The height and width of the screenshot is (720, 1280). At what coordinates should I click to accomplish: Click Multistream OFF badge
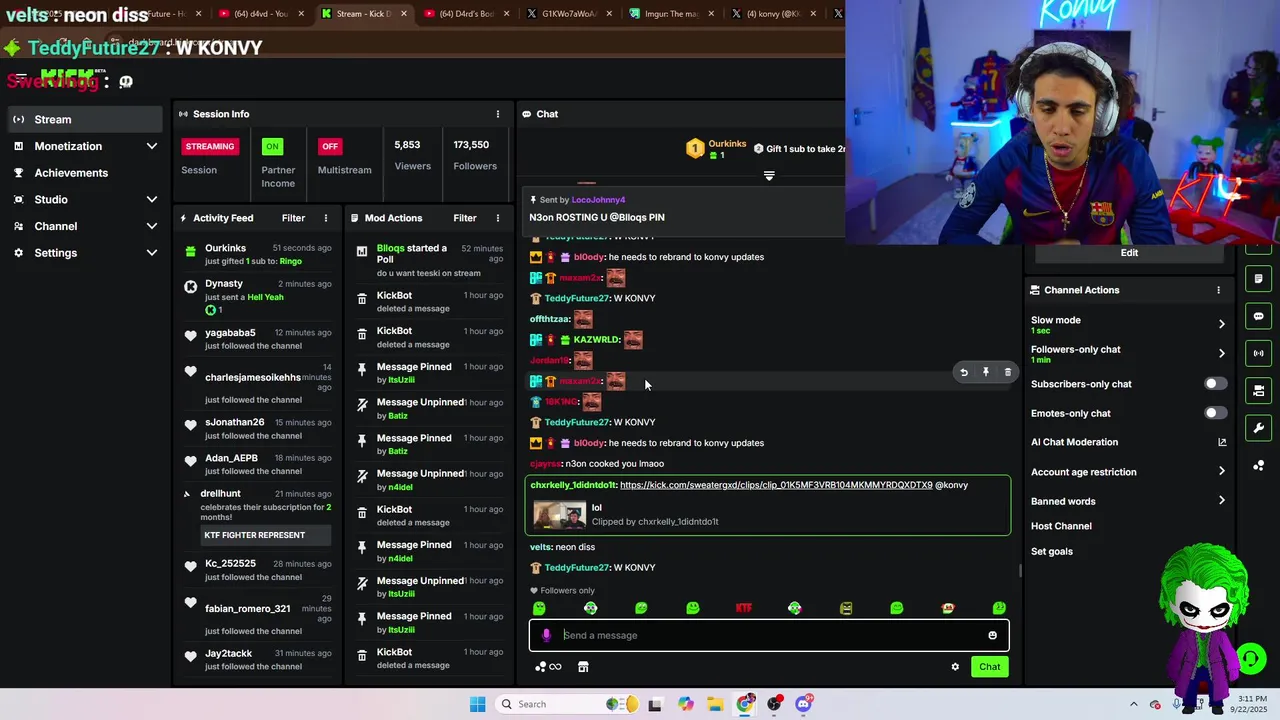[x=330, y=146]
